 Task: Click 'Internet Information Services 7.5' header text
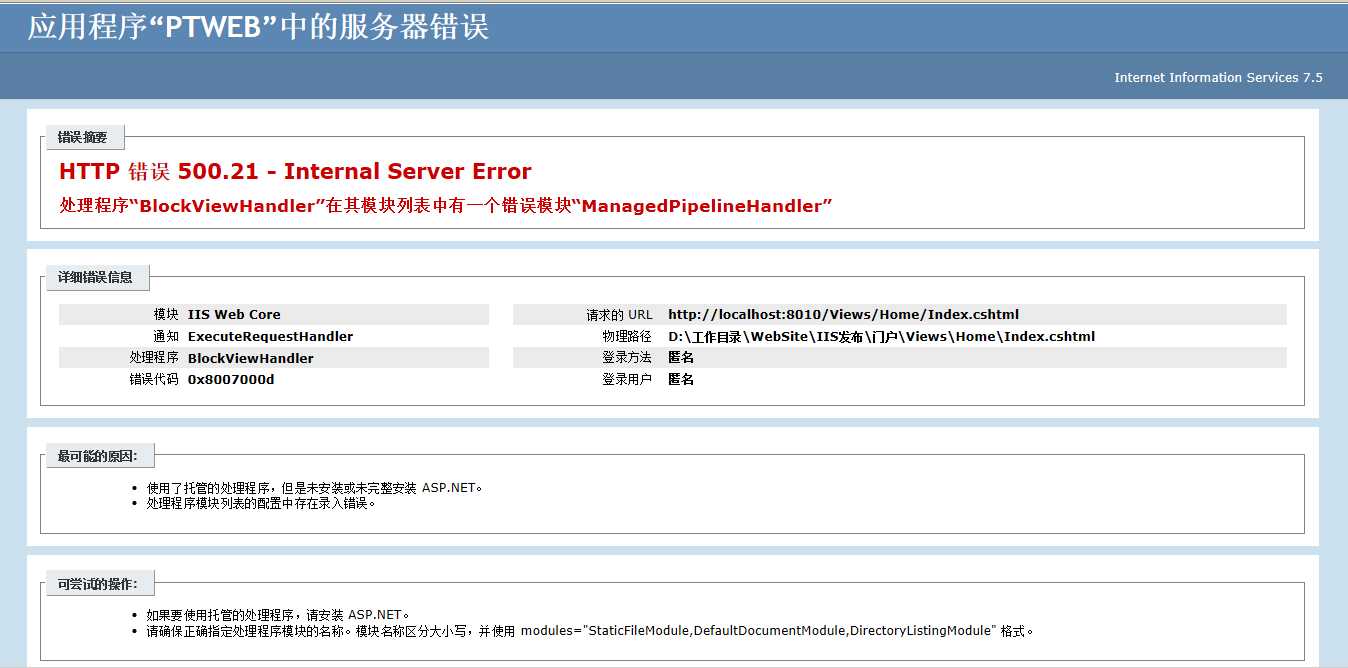click(1218, 77)
